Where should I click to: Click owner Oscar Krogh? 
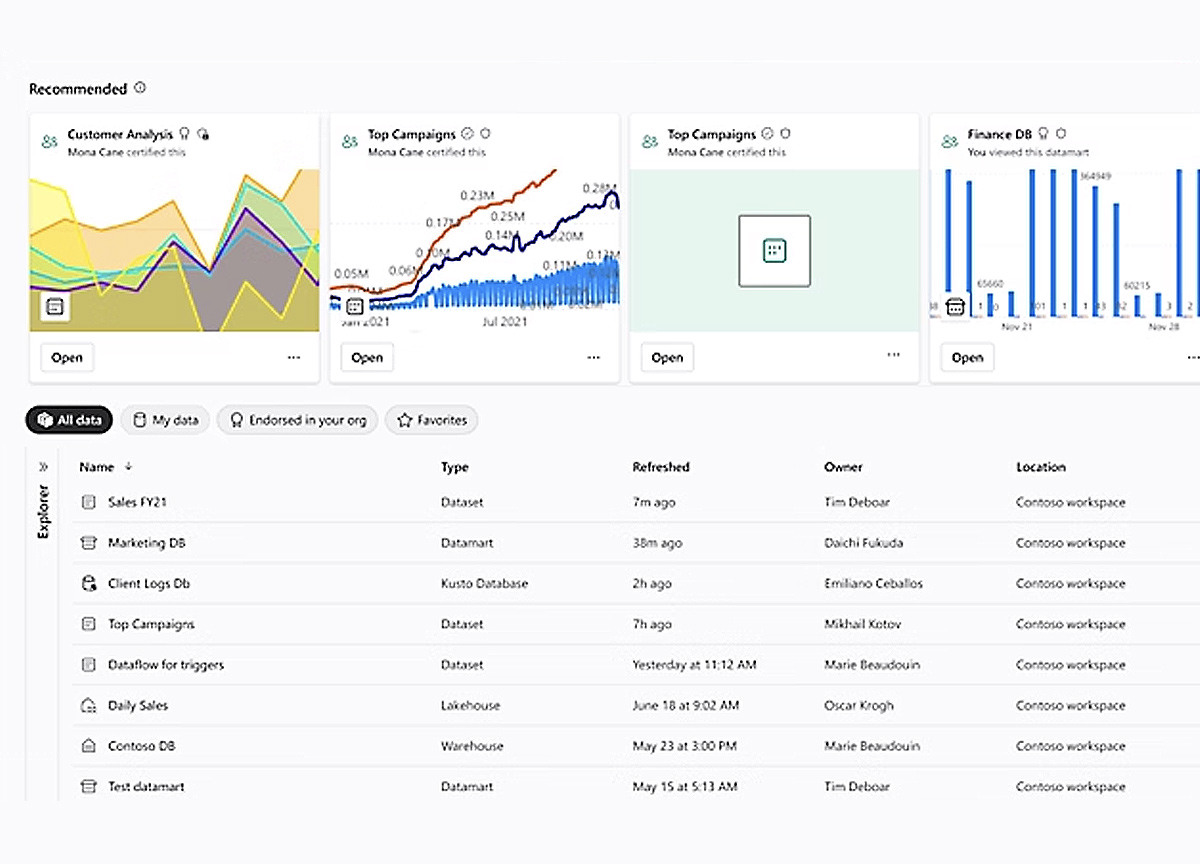click(859, 705)
